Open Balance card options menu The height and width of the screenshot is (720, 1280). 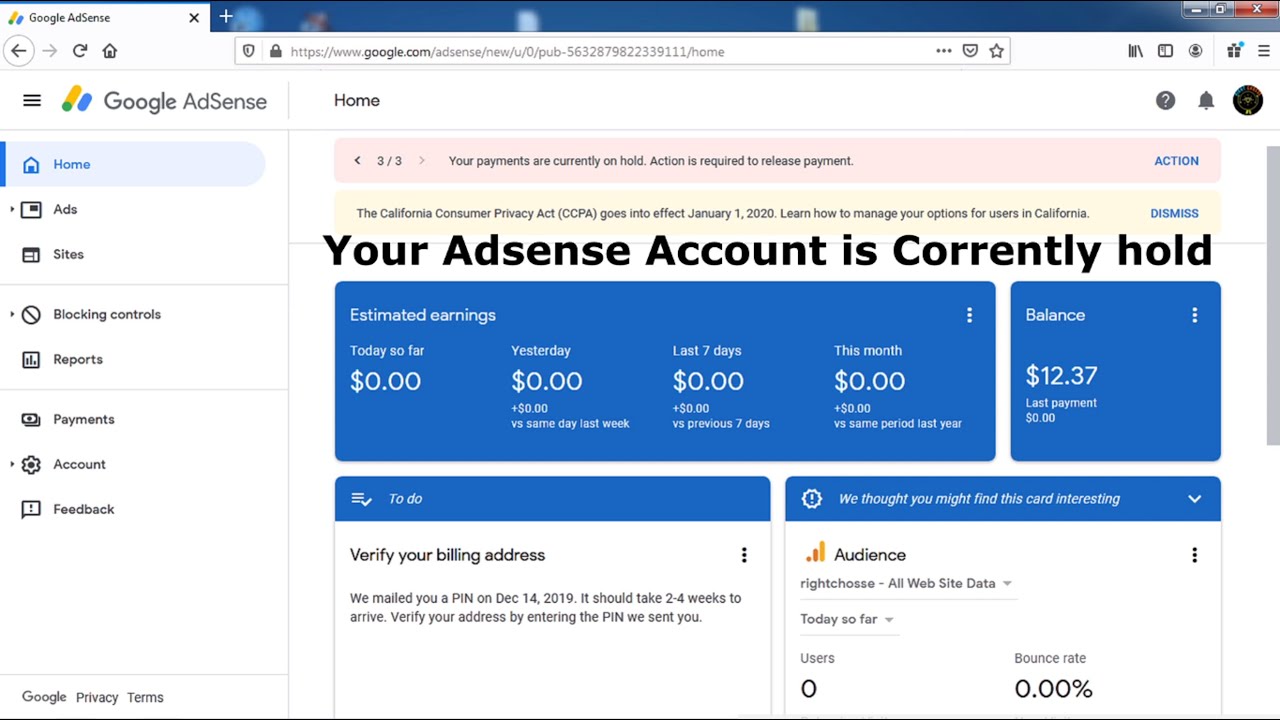click(1194, 315)
